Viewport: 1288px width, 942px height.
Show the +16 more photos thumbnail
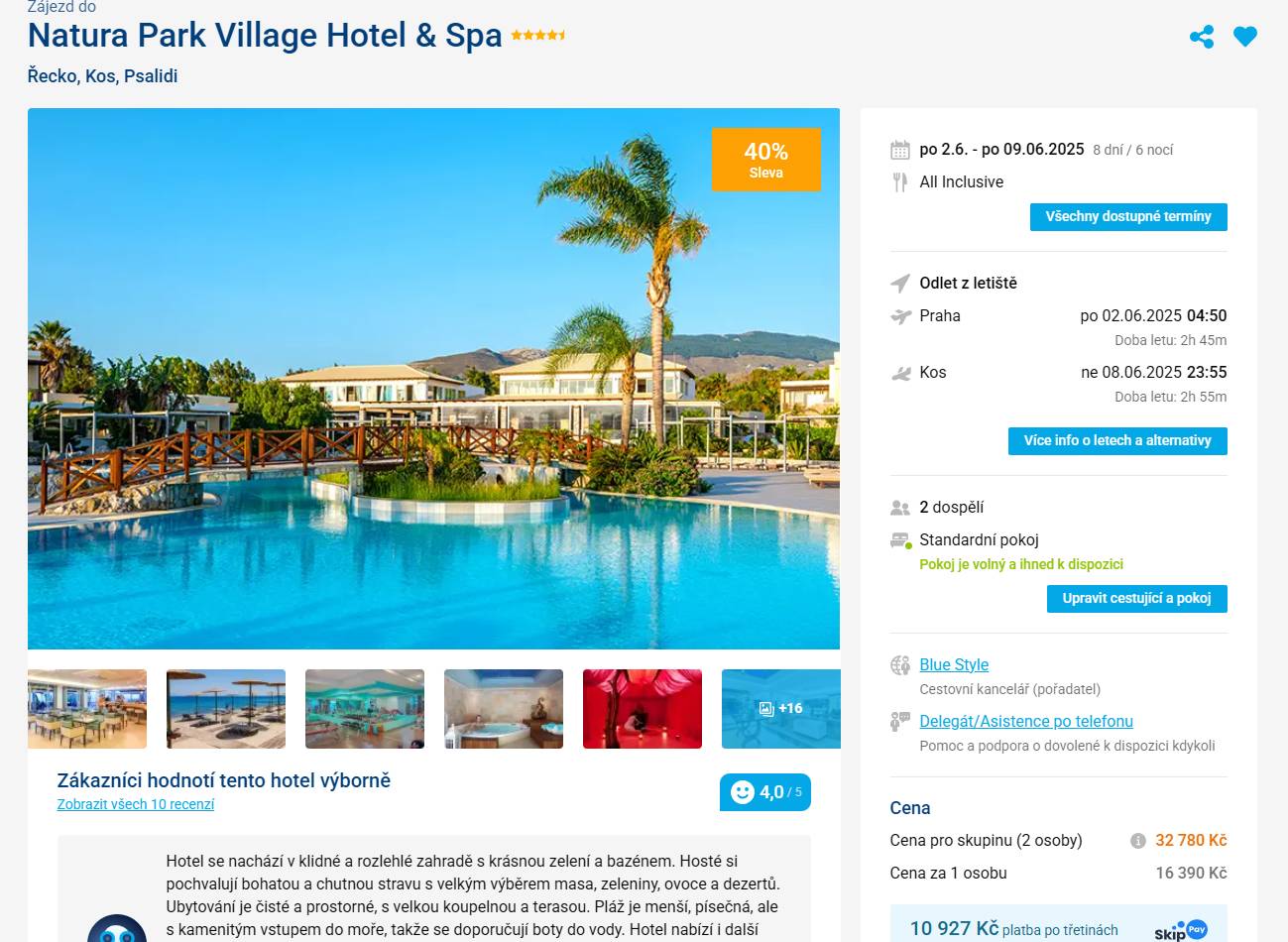click(780, 709)
